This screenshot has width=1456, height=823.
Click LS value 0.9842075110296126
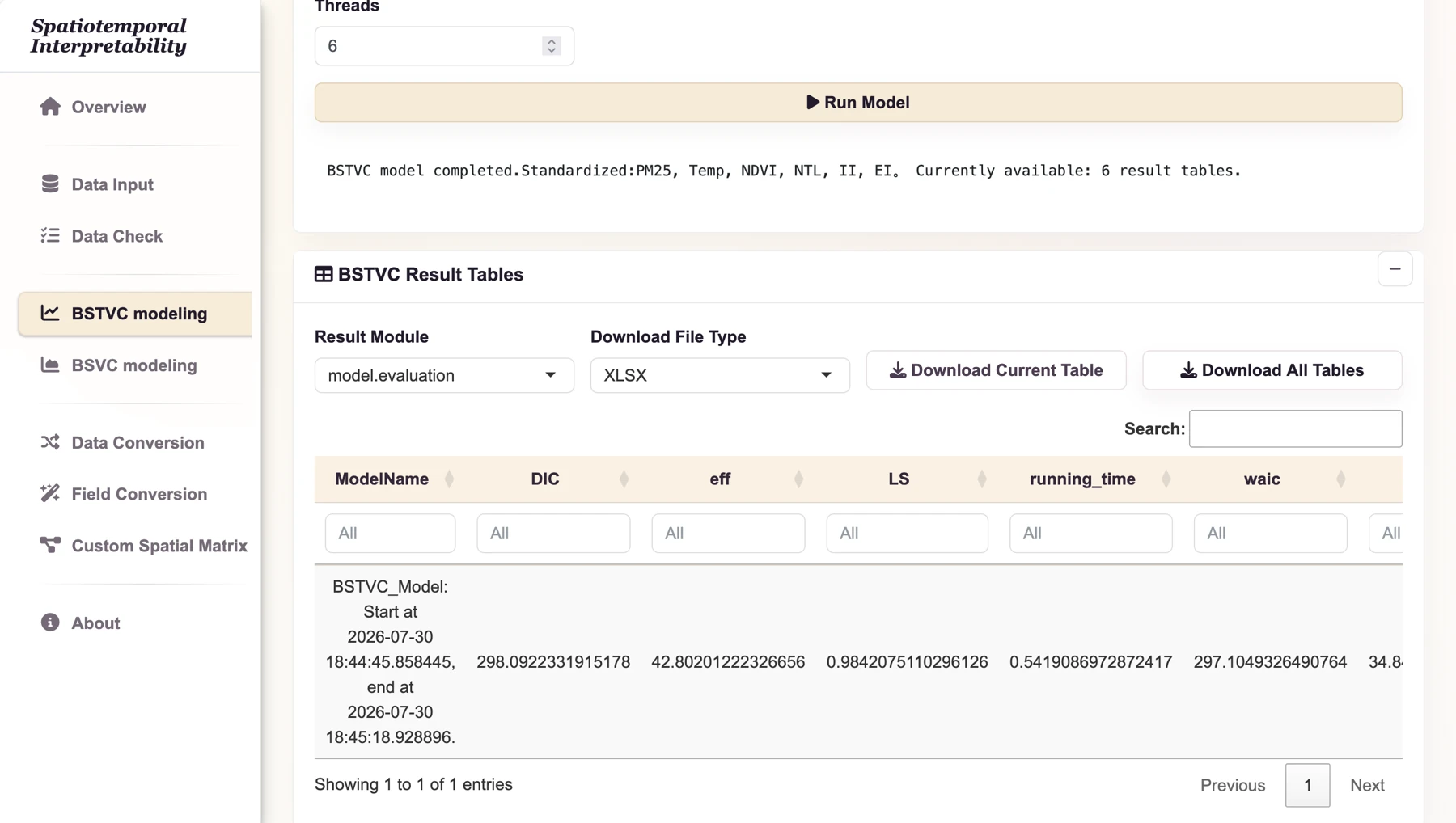click(x=908, y=662)
